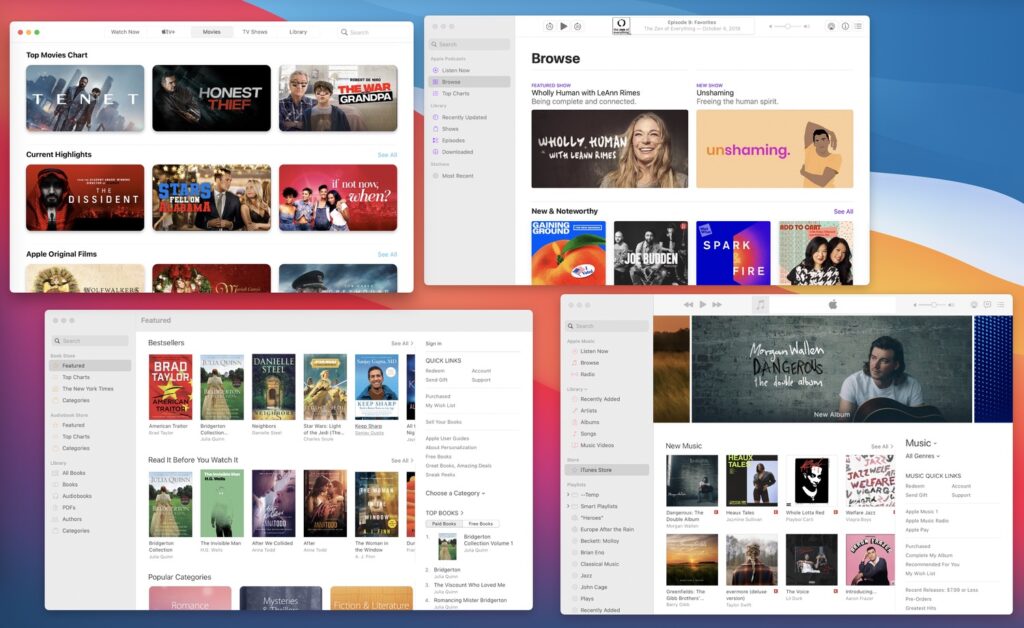The height and width of the screenshot is (628, 1024).
Task: See all Current Highlights movies
Action: pyautogui.click(x=387, y=155)
